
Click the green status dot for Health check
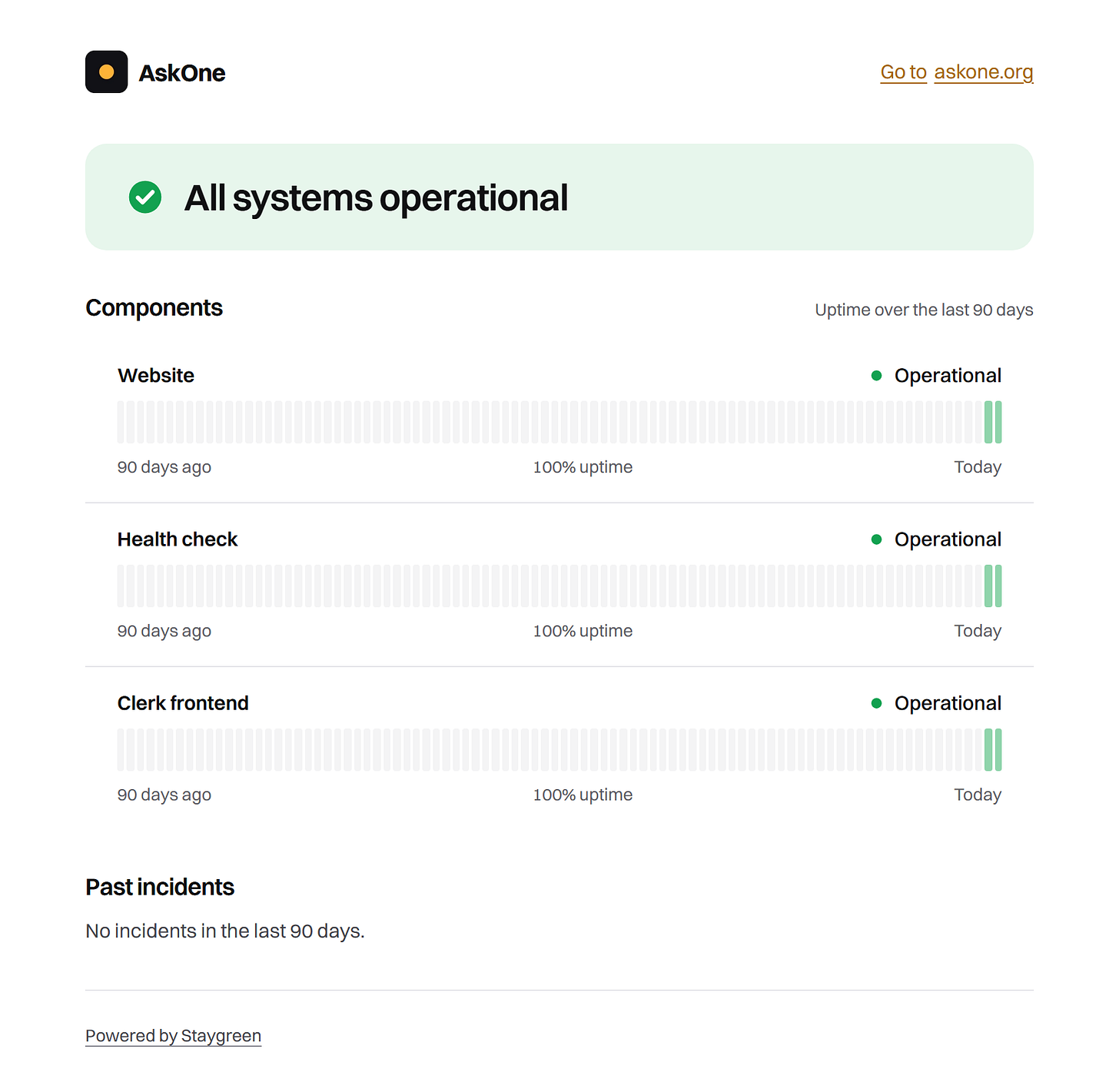[876, 539]
